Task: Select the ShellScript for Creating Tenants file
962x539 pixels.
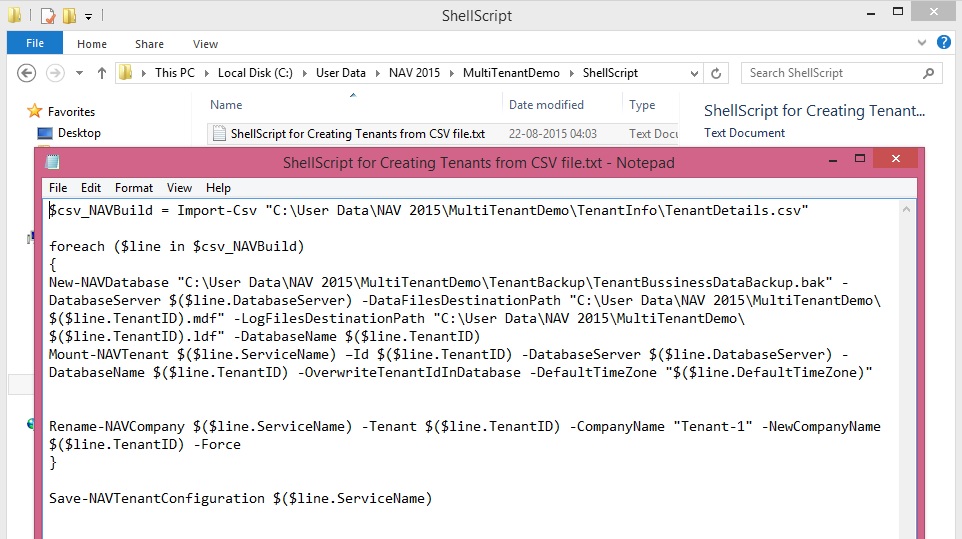Action: [357, 134]
